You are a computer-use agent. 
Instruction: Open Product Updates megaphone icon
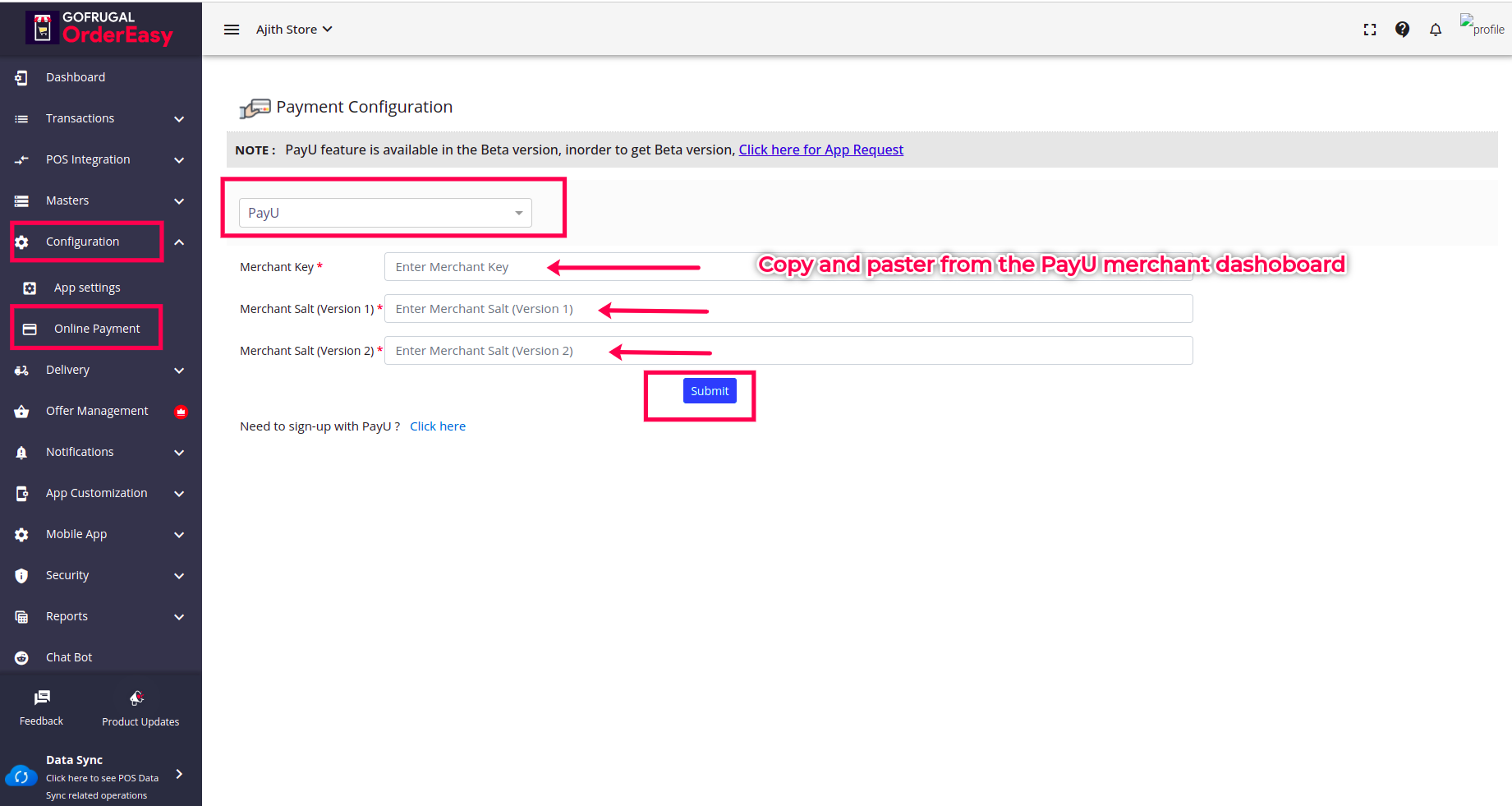pos(137,698)
